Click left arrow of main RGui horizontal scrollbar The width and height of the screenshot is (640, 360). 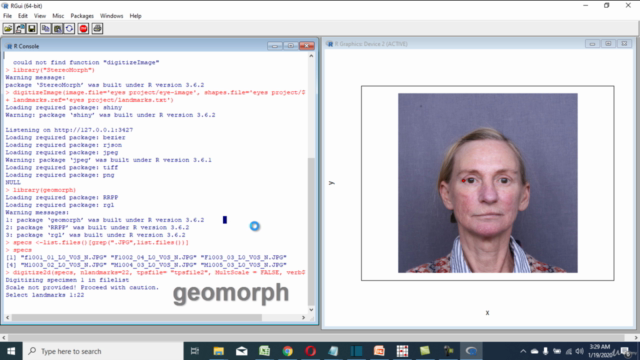pos(4,338)
